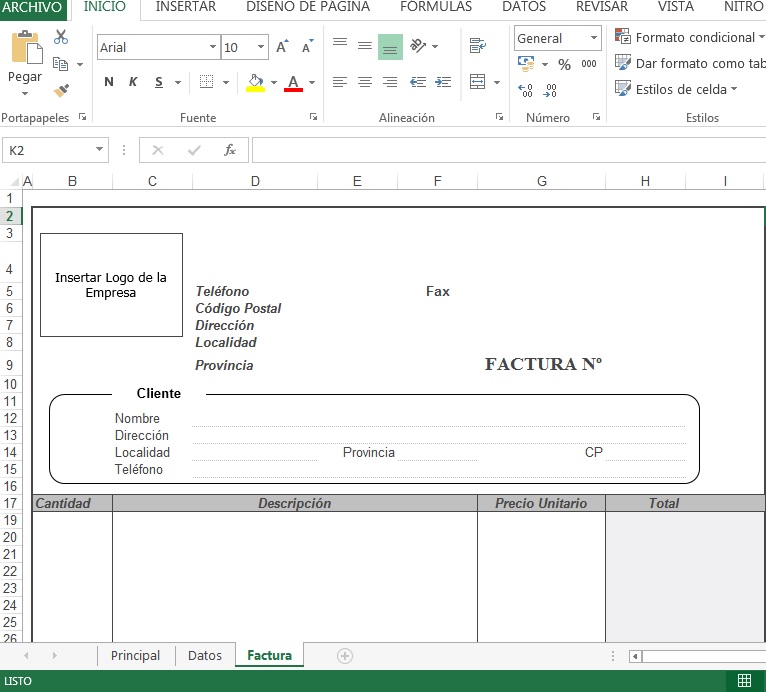Apply accounting number format
The width and height of the screenshot is (766, 692).
526,63
